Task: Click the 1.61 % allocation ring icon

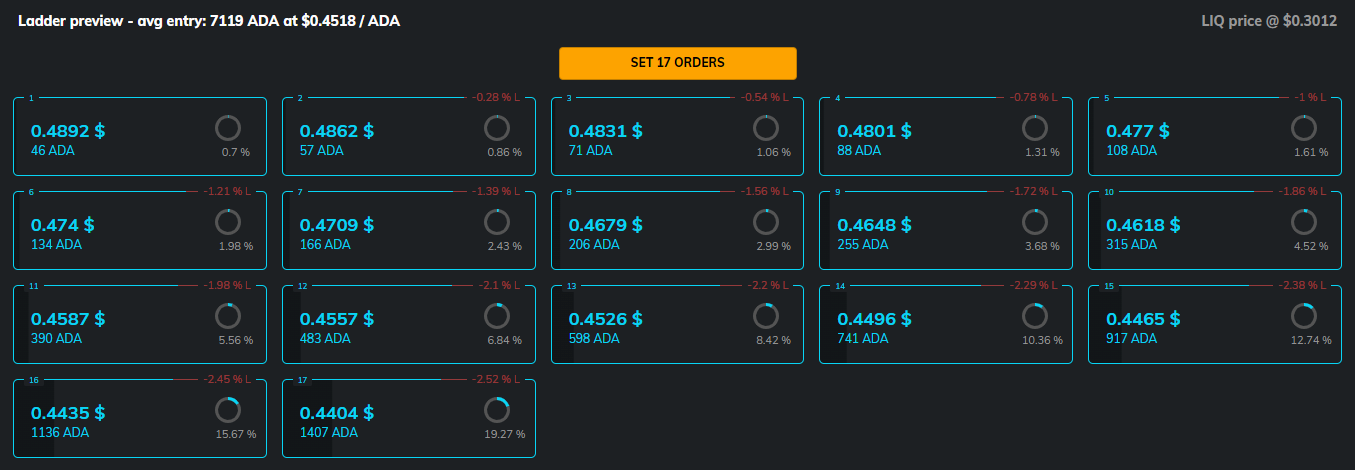Action: (x=1303, y=127)
